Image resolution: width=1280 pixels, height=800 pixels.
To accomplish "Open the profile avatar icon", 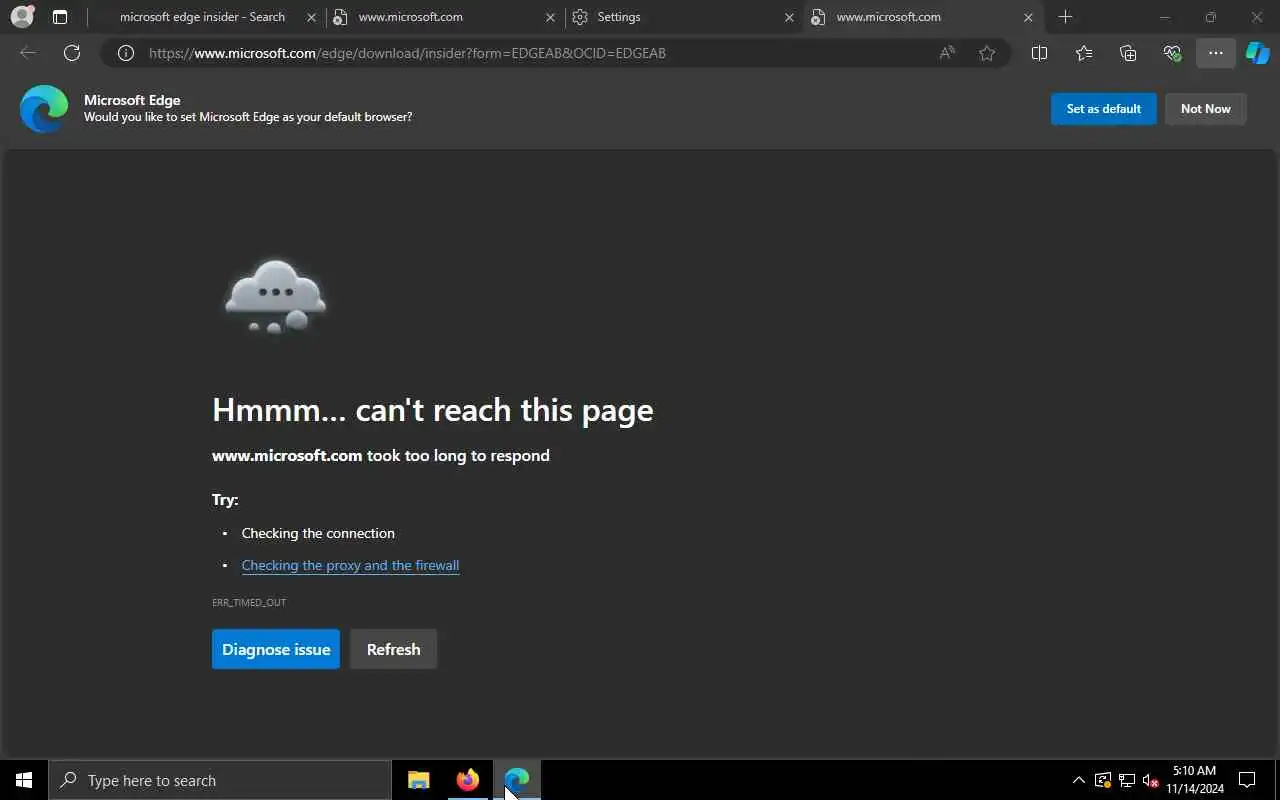I will tap(22, 17).
